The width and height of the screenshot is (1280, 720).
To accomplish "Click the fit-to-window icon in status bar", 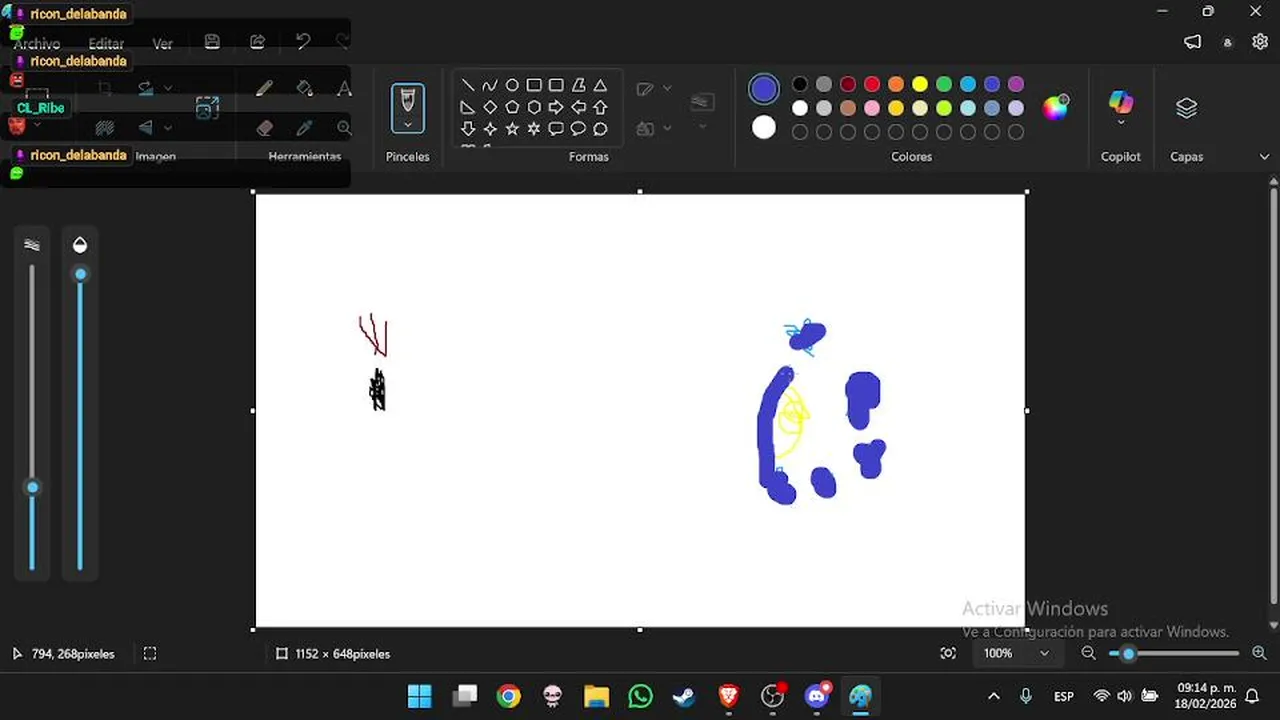I will coord(948,653).
